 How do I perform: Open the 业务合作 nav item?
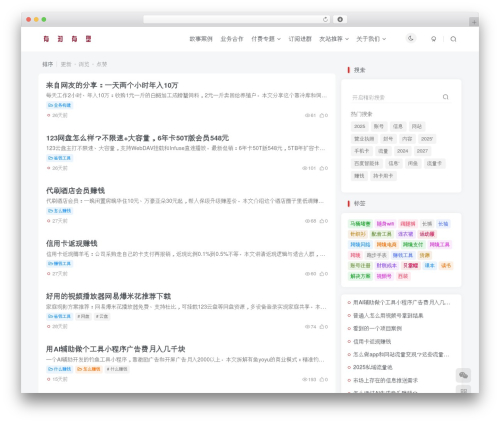pos(232,39)
